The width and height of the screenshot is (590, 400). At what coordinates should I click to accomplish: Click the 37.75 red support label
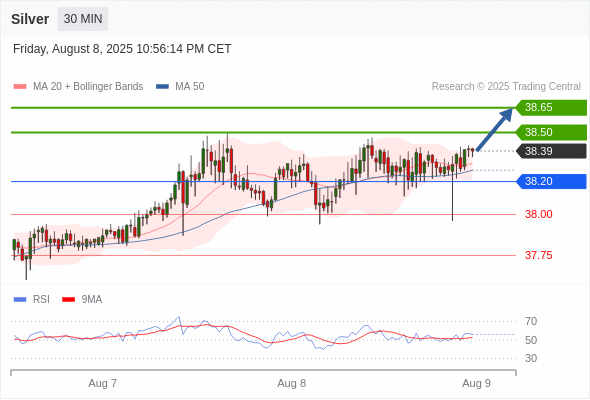point(538,256)
